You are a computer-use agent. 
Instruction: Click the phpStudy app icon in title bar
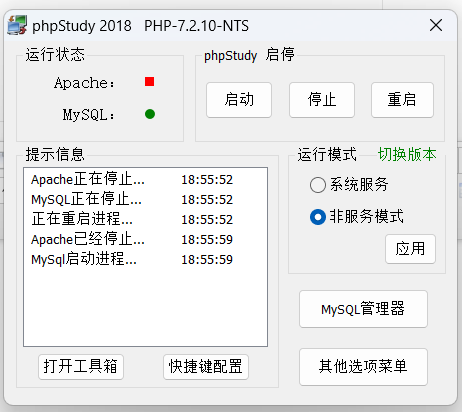(x=17, y=25)
